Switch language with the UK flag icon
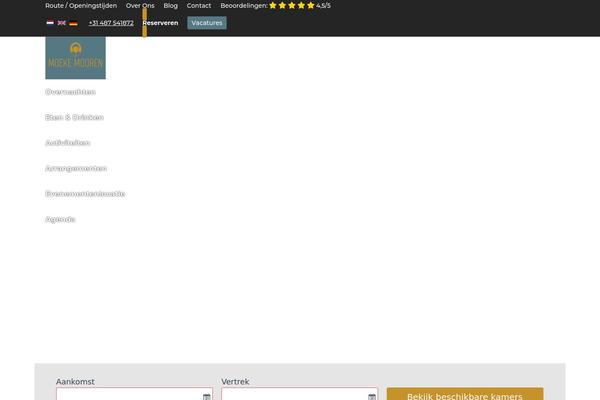 pyautogui.click(x=62, y=23)
